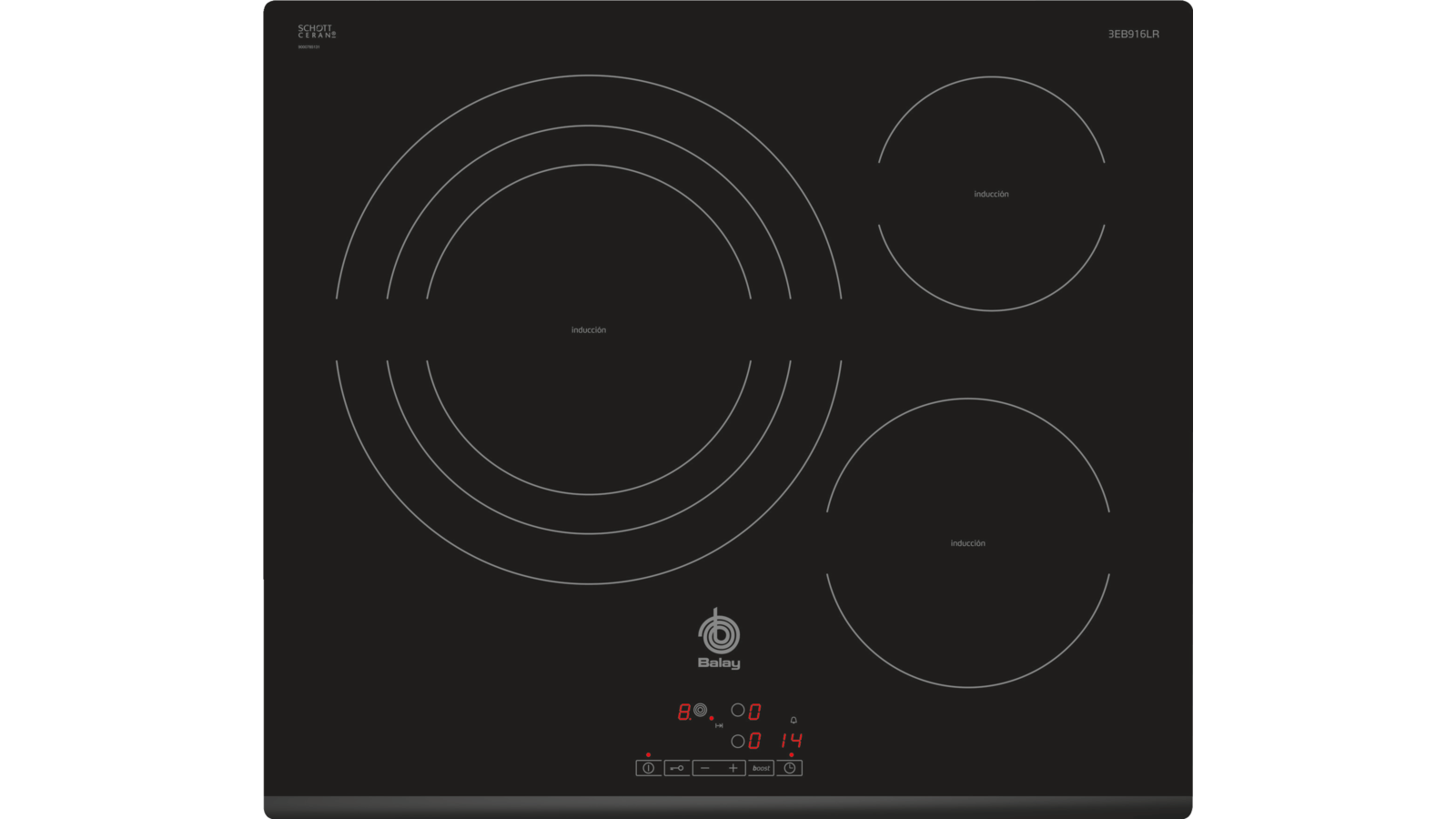Select the triple-ring zone indicator icon
The image size is (1456, 819).
pos(700,710)
